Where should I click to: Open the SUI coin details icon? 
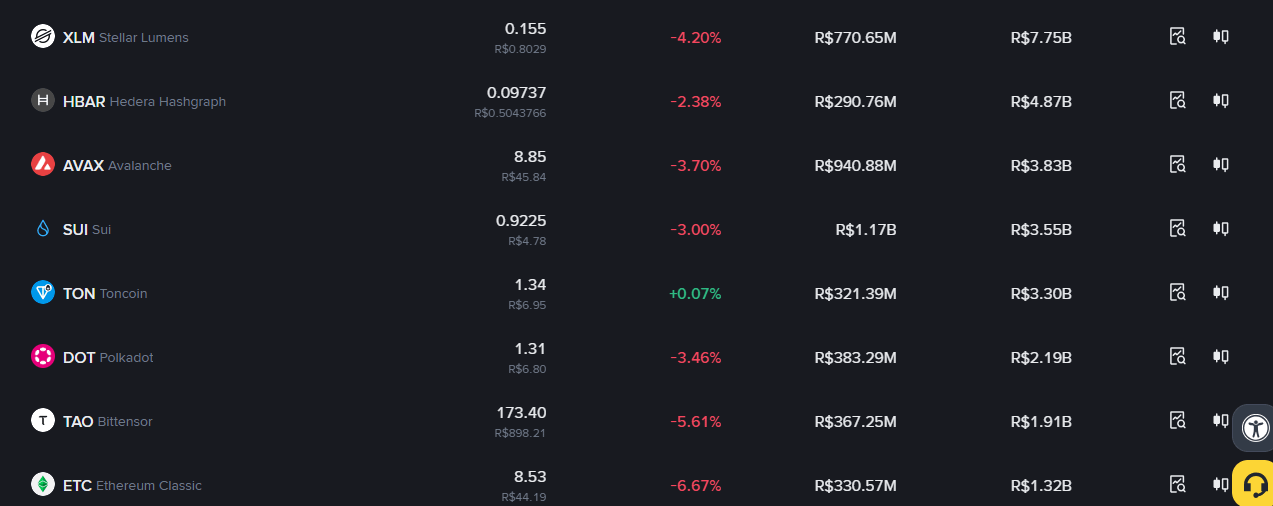click(x=1177, y=229)
